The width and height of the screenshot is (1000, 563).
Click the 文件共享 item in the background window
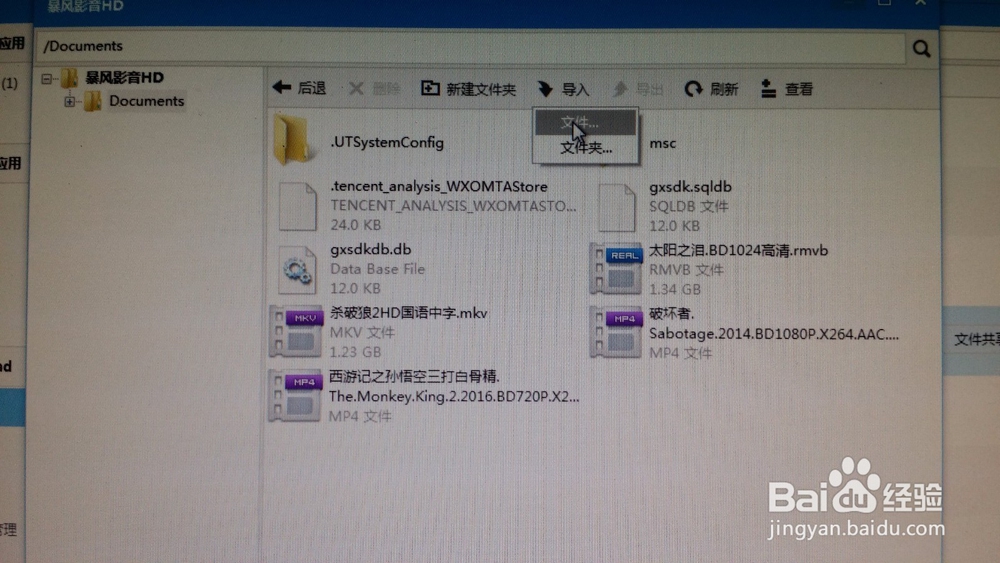[x=976, y=340]
